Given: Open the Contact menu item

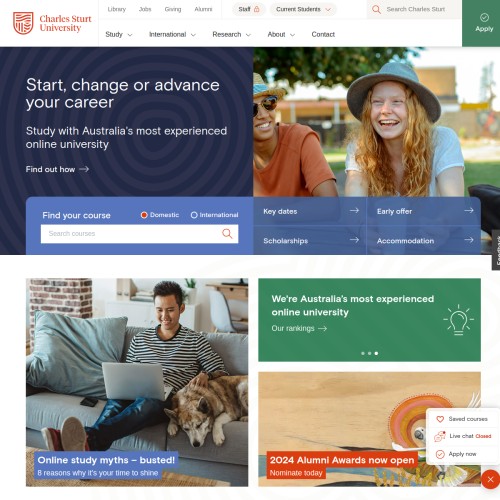Looking at the screenshot, I should (323, 34).
